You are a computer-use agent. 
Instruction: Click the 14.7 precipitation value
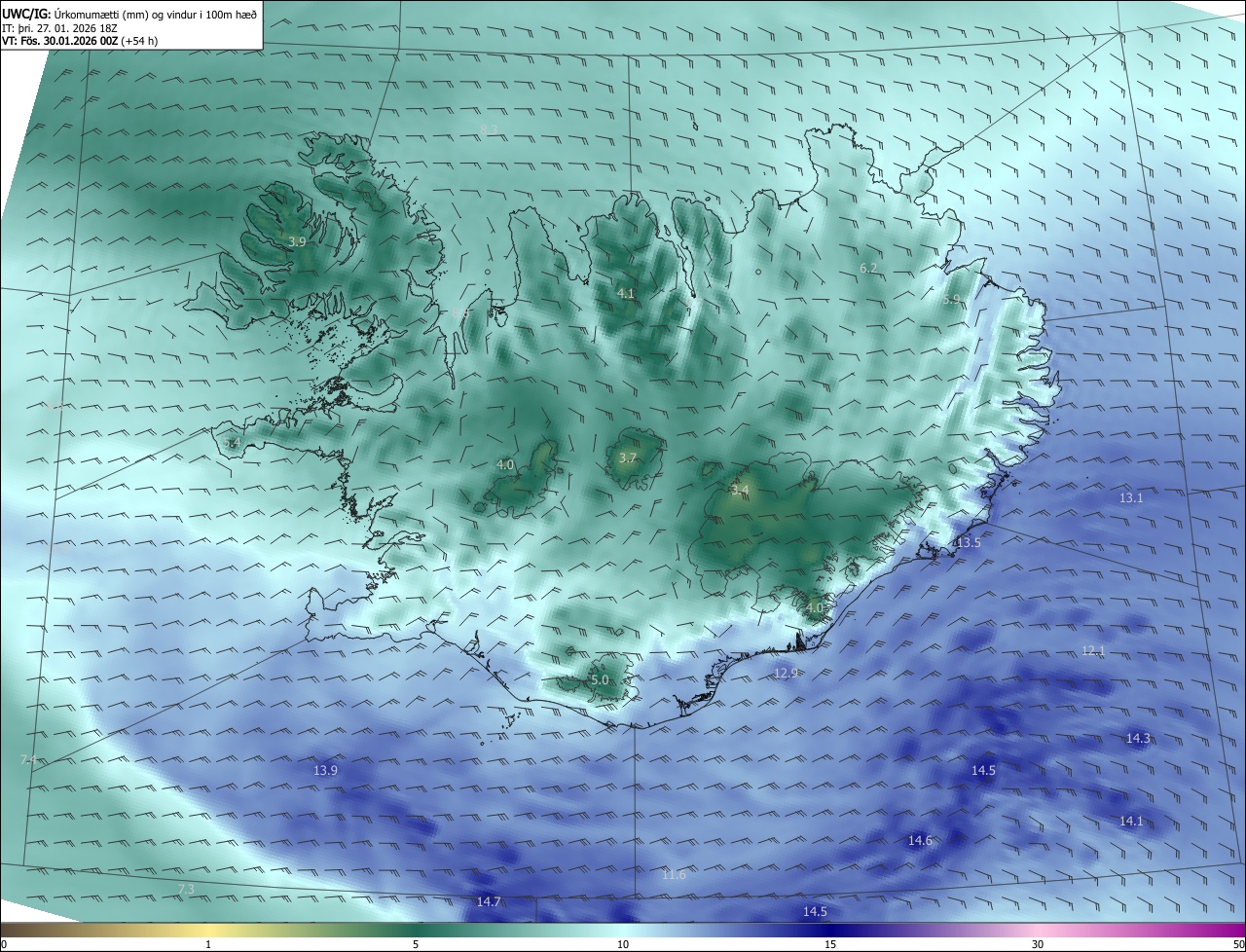489,901
